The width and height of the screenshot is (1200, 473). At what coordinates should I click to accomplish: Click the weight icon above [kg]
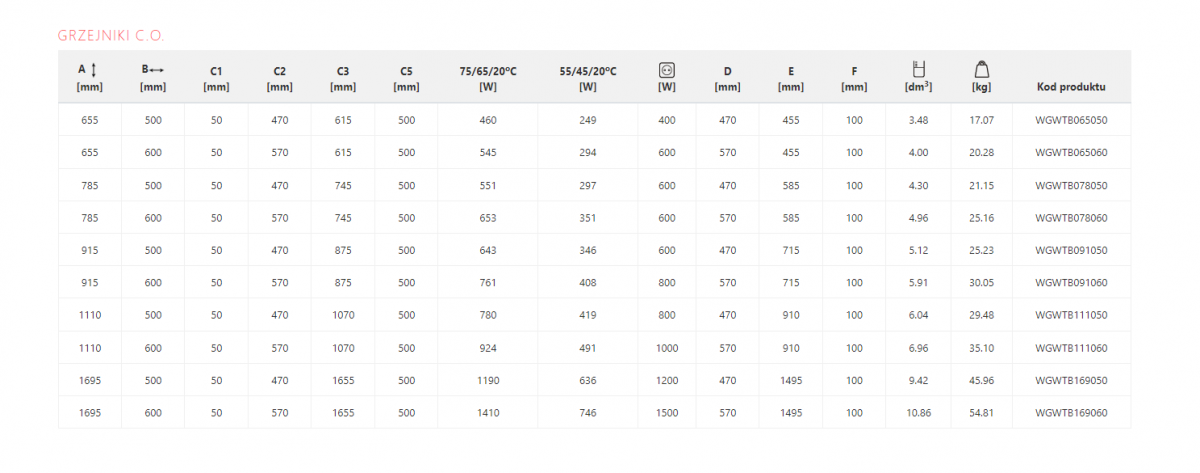click(x=981, y=69)
